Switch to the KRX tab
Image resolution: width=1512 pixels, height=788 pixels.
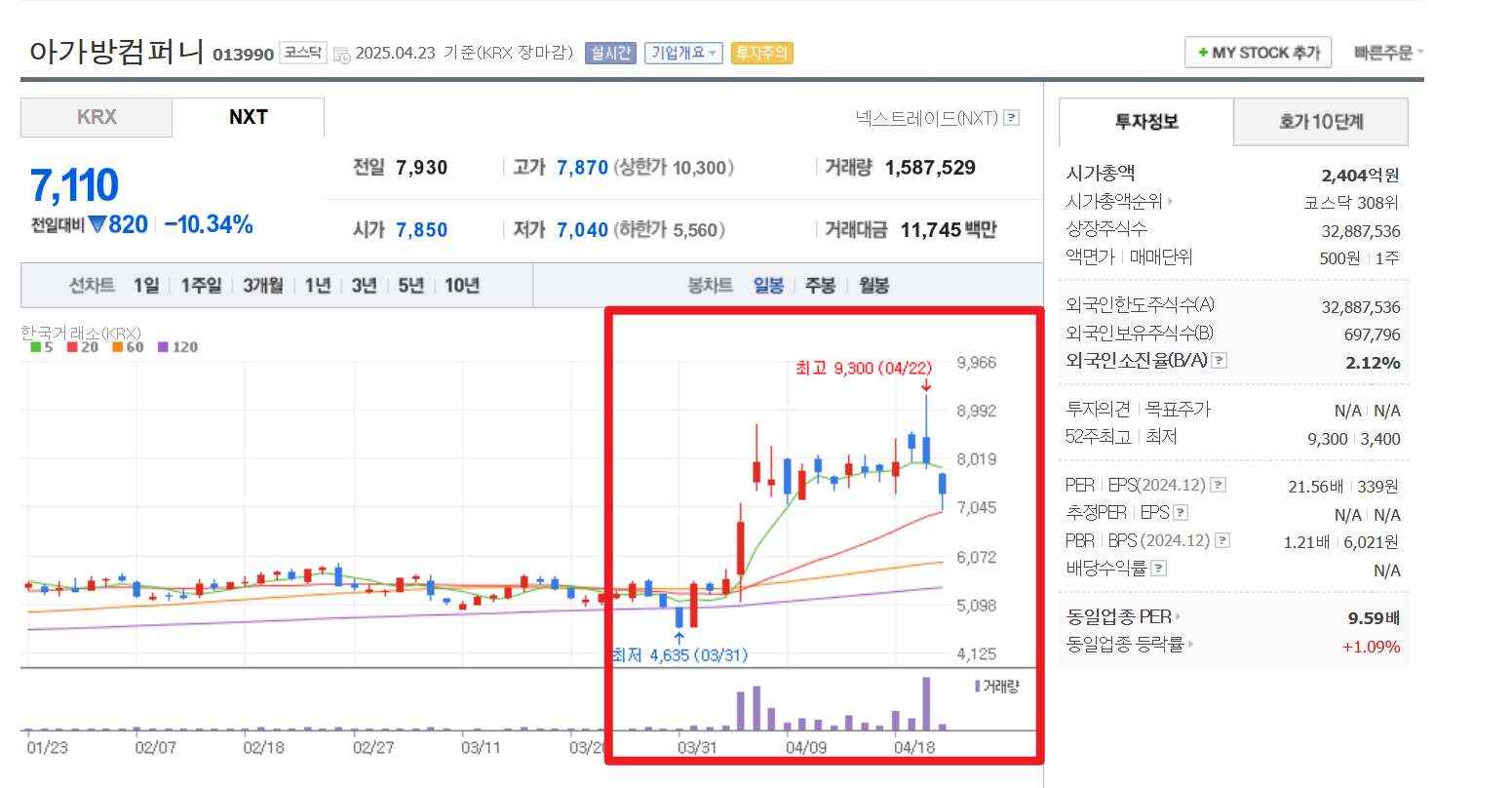click(x=97, y=117)
